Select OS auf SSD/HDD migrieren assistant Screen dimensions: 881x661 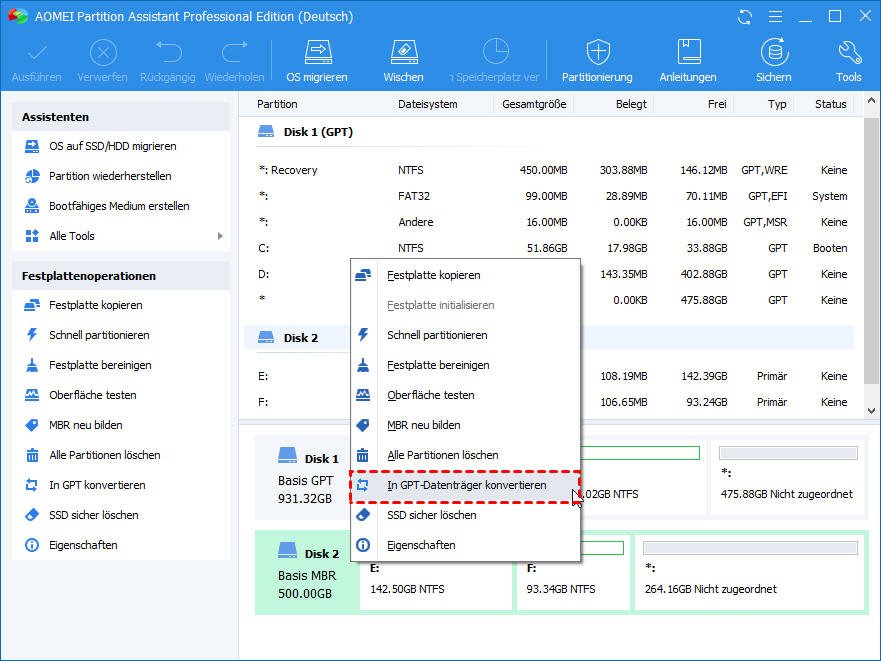[112, 146]
